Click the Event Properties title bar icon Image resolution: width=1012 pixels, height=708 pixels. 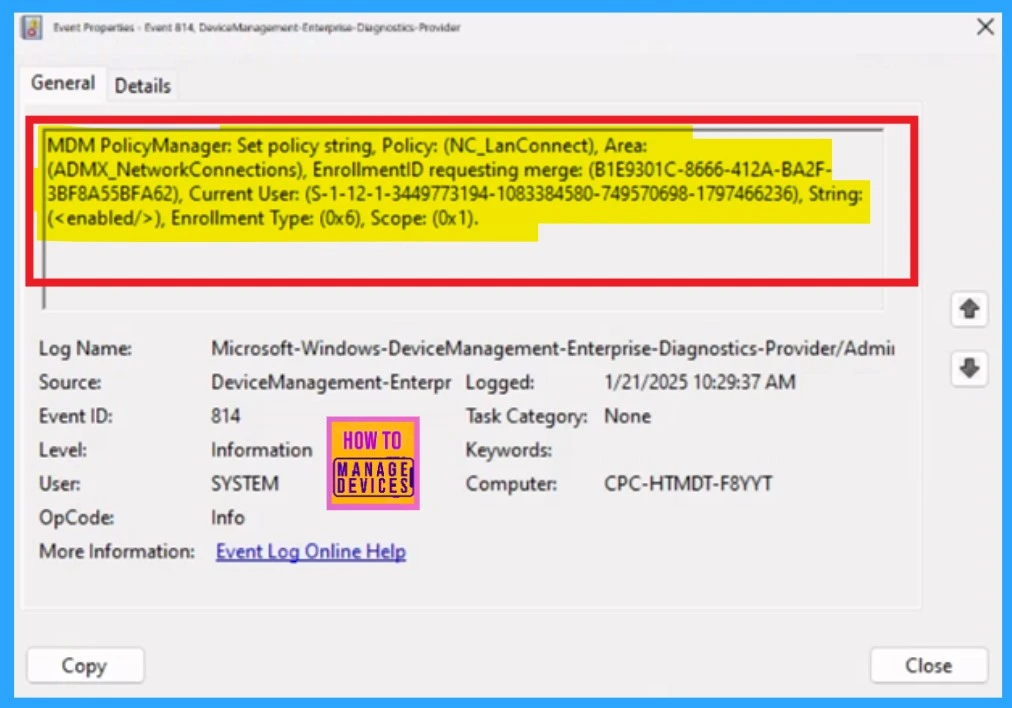[31, 28]
